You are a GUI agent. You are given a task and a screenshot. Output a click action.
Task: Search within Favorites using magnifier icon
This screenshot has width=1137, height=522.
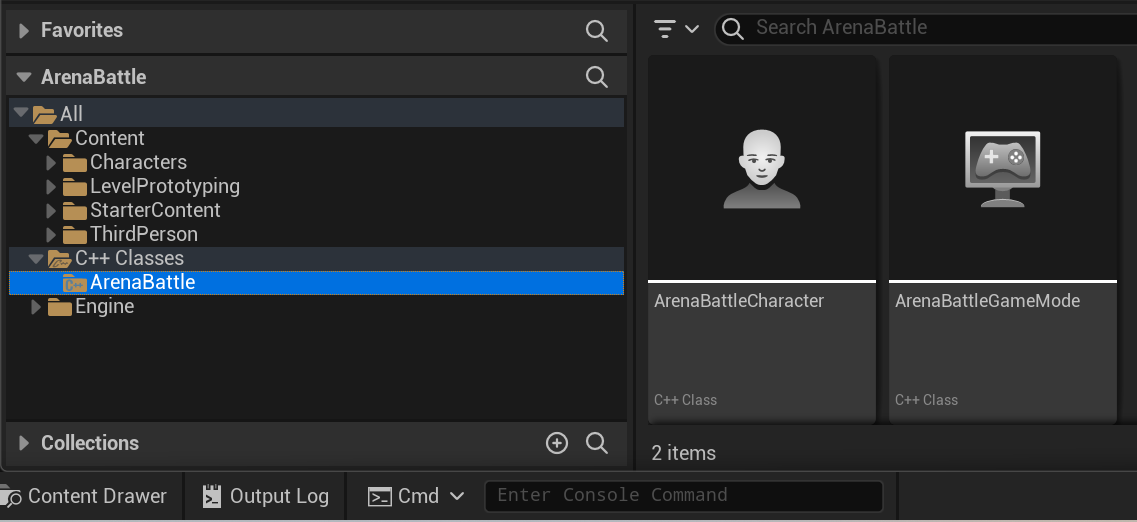point(596,30)
